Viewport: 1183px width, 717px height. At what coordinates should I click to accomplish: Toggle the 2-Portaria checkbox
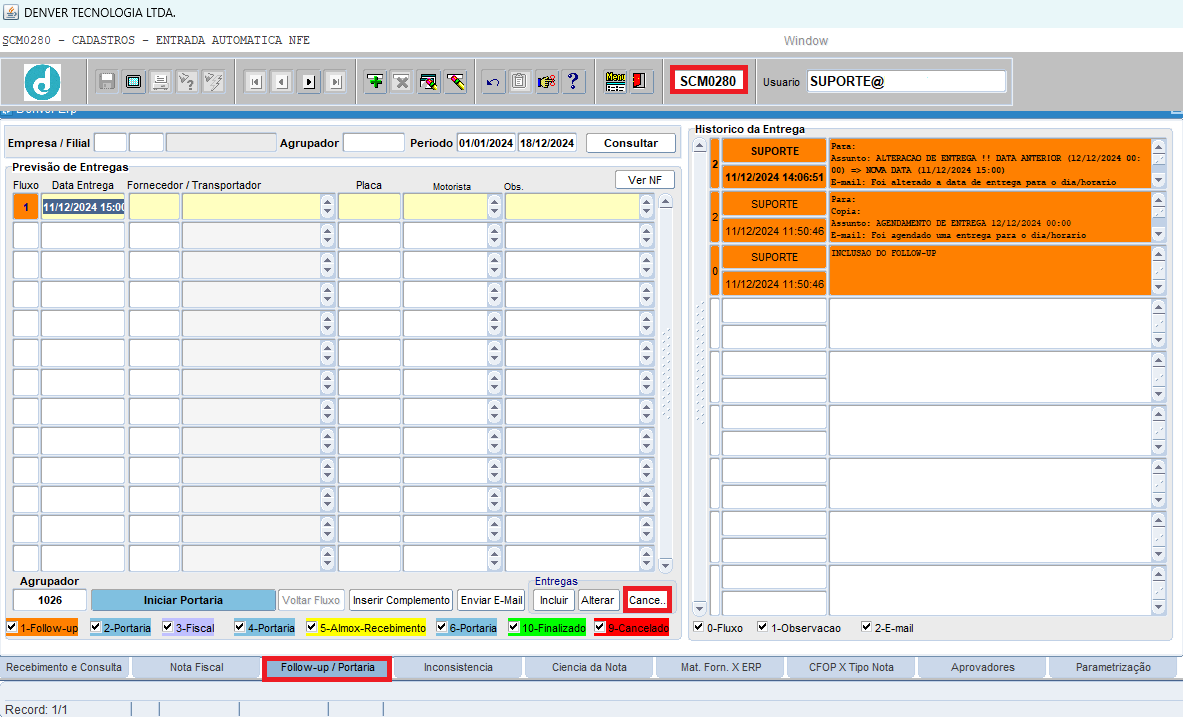point(95,627)
